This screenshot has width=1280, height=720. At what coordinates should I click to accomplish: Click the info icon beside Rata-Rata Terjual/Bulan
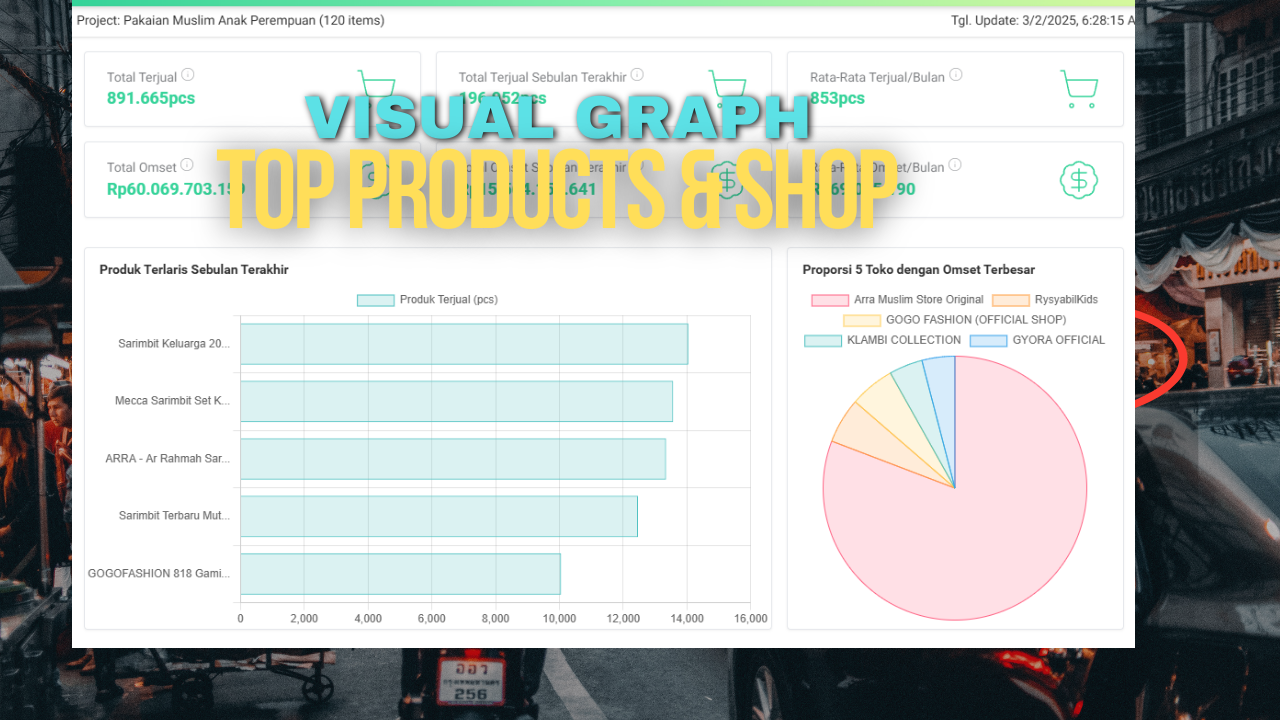(955, 75)
